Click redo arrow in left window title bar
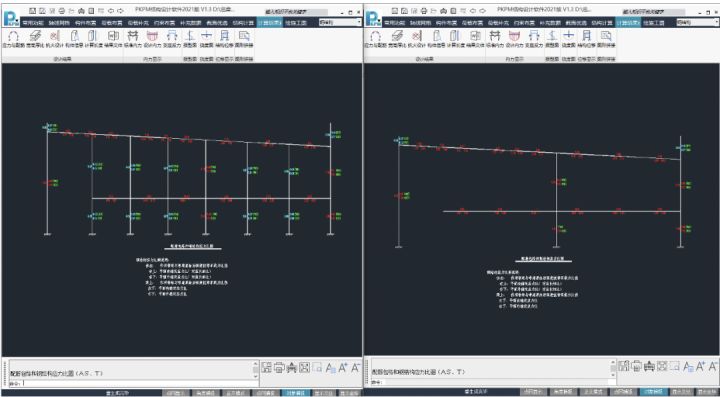Screen dimensions: 720x397 (x=120, y=11)
